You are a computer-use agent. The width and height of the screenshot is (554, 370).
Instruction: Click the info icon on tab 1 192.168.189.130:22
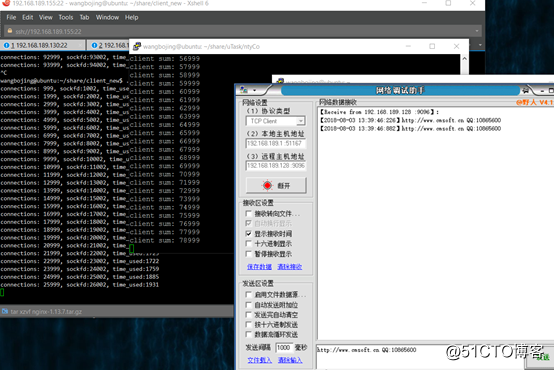pyautogui.click(x=6, y=45)
